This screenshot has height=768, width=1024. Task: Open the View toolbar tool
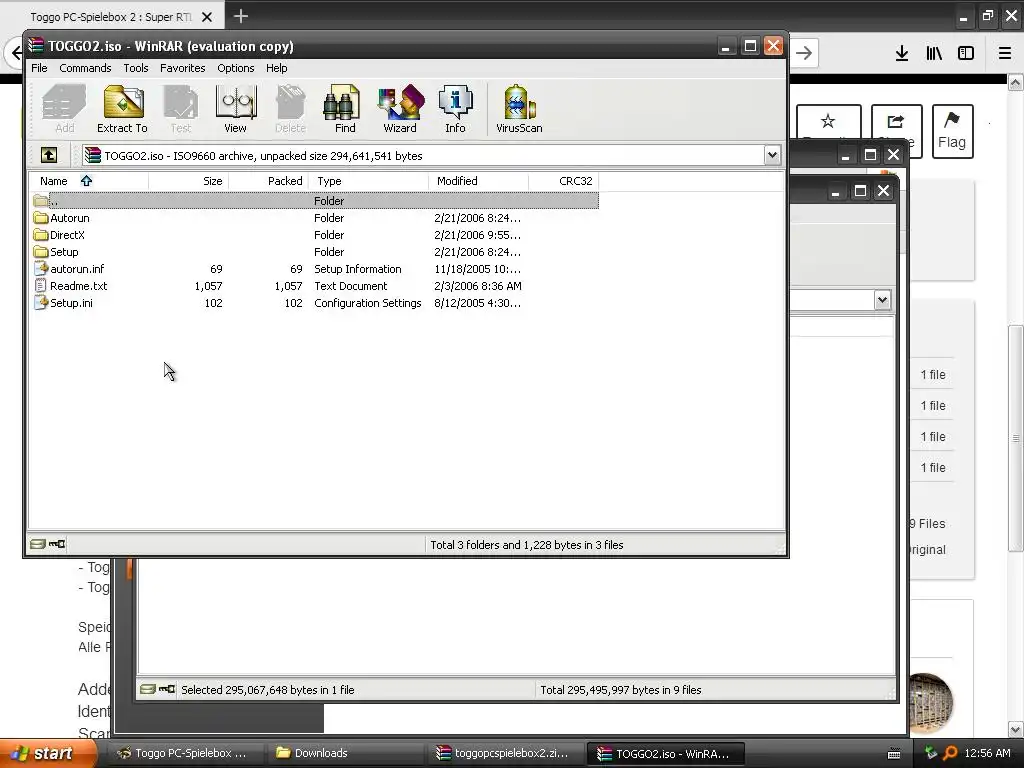coord(235,109)
